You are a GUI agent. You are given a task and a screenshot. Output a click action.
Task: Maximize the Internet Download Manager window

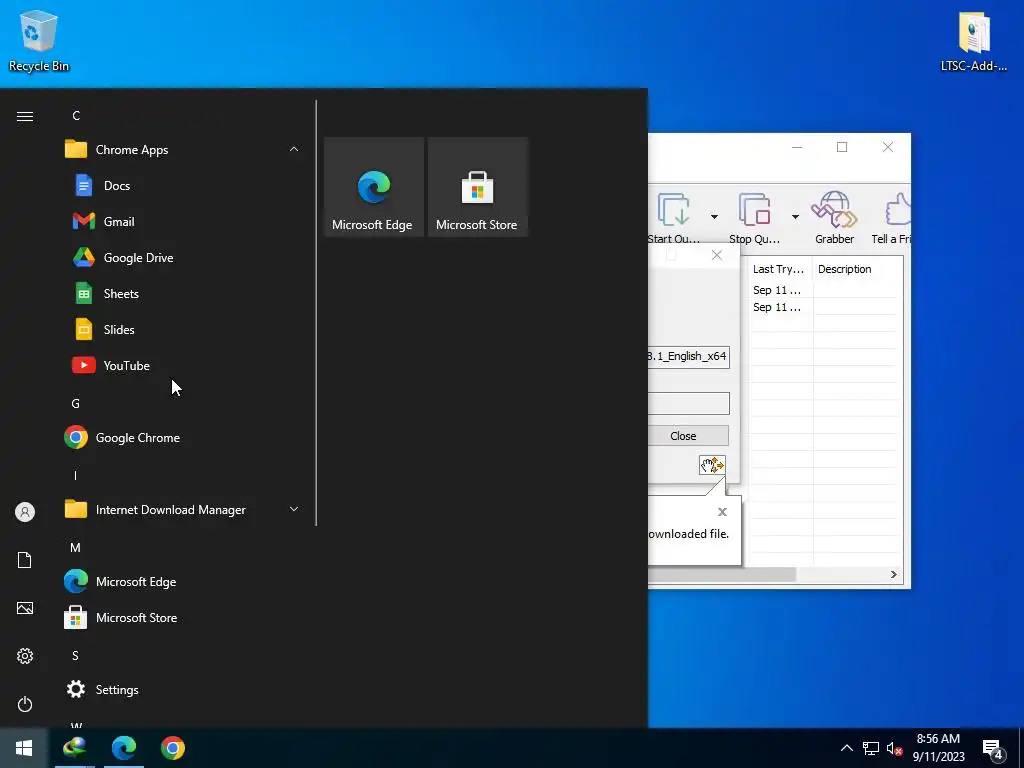[842, 148]
